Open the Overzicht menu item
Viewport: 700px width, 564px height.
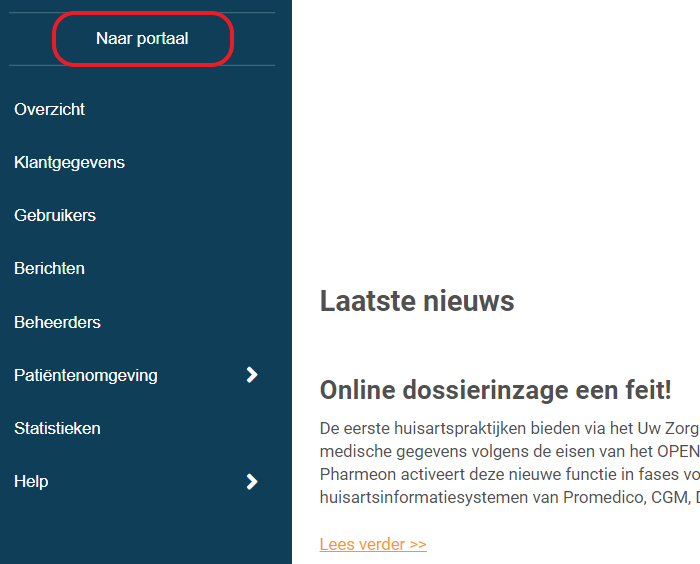(50, 109)
